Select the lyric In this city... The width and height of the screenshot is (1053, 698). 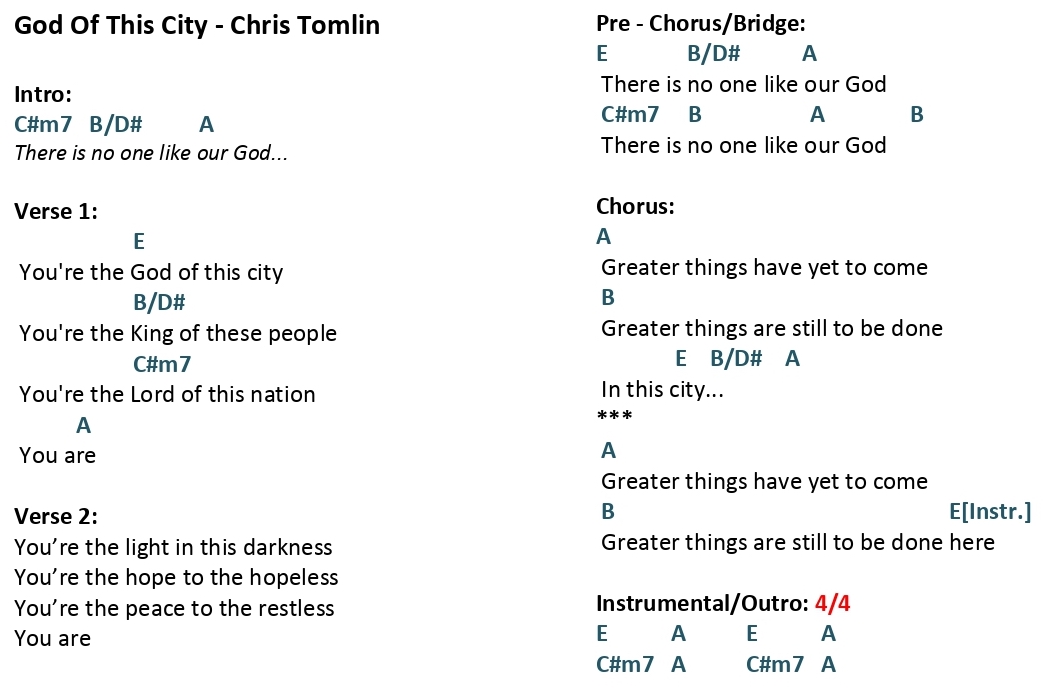coord(662,390)
